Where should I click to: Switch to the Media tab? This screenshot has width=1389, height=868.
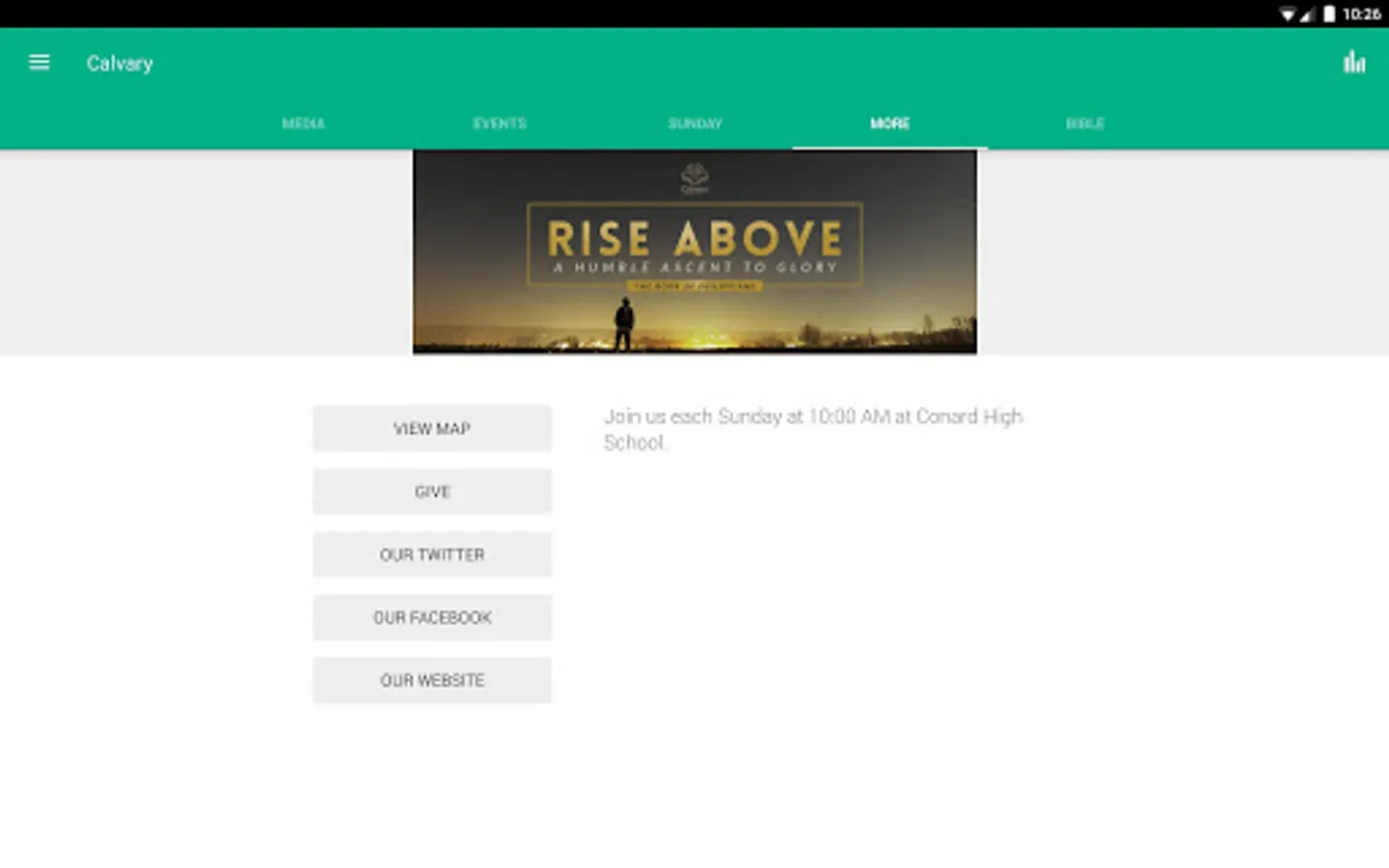[304, 123]
